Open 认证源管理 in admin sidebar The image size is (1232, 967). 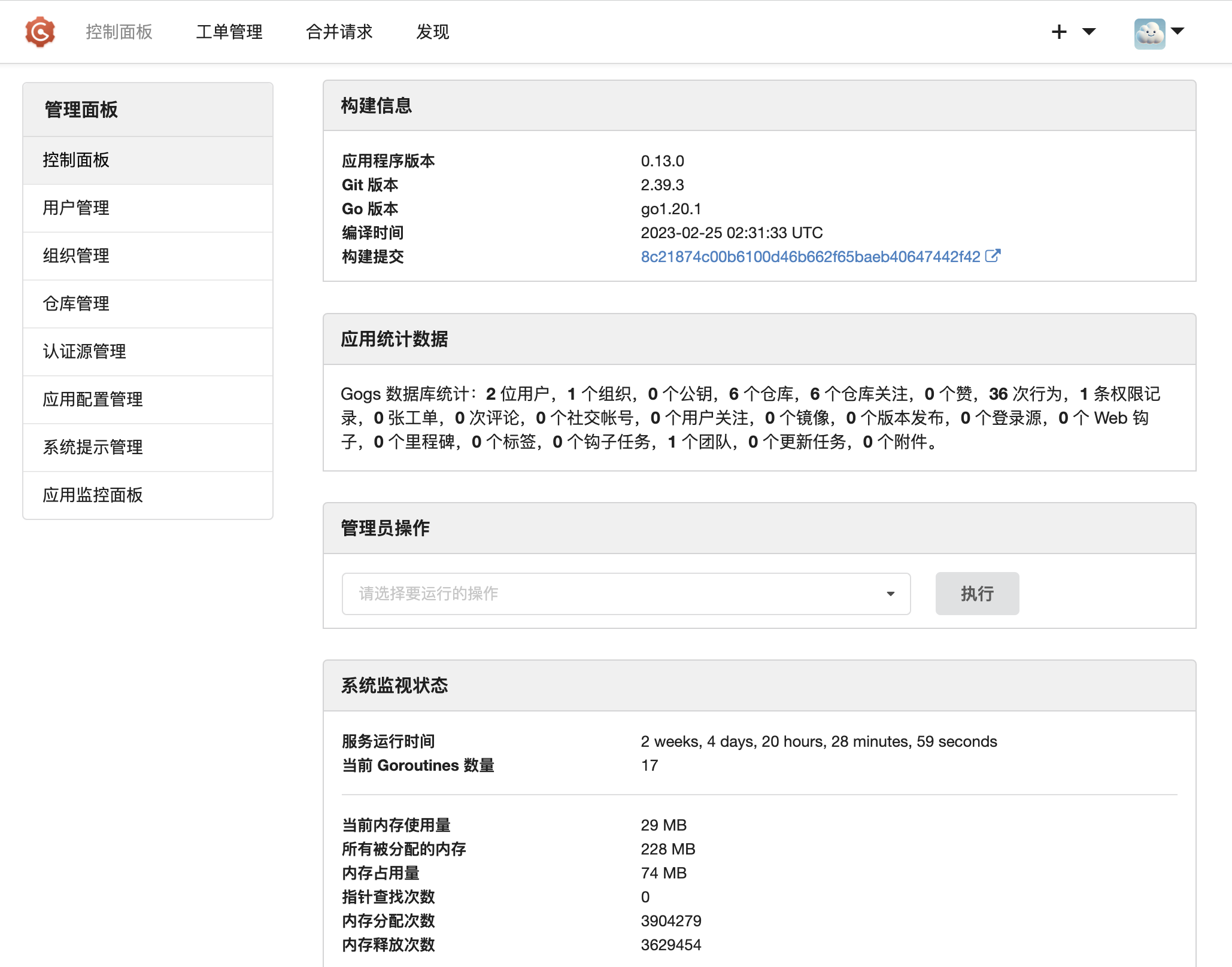click(84, 351)
